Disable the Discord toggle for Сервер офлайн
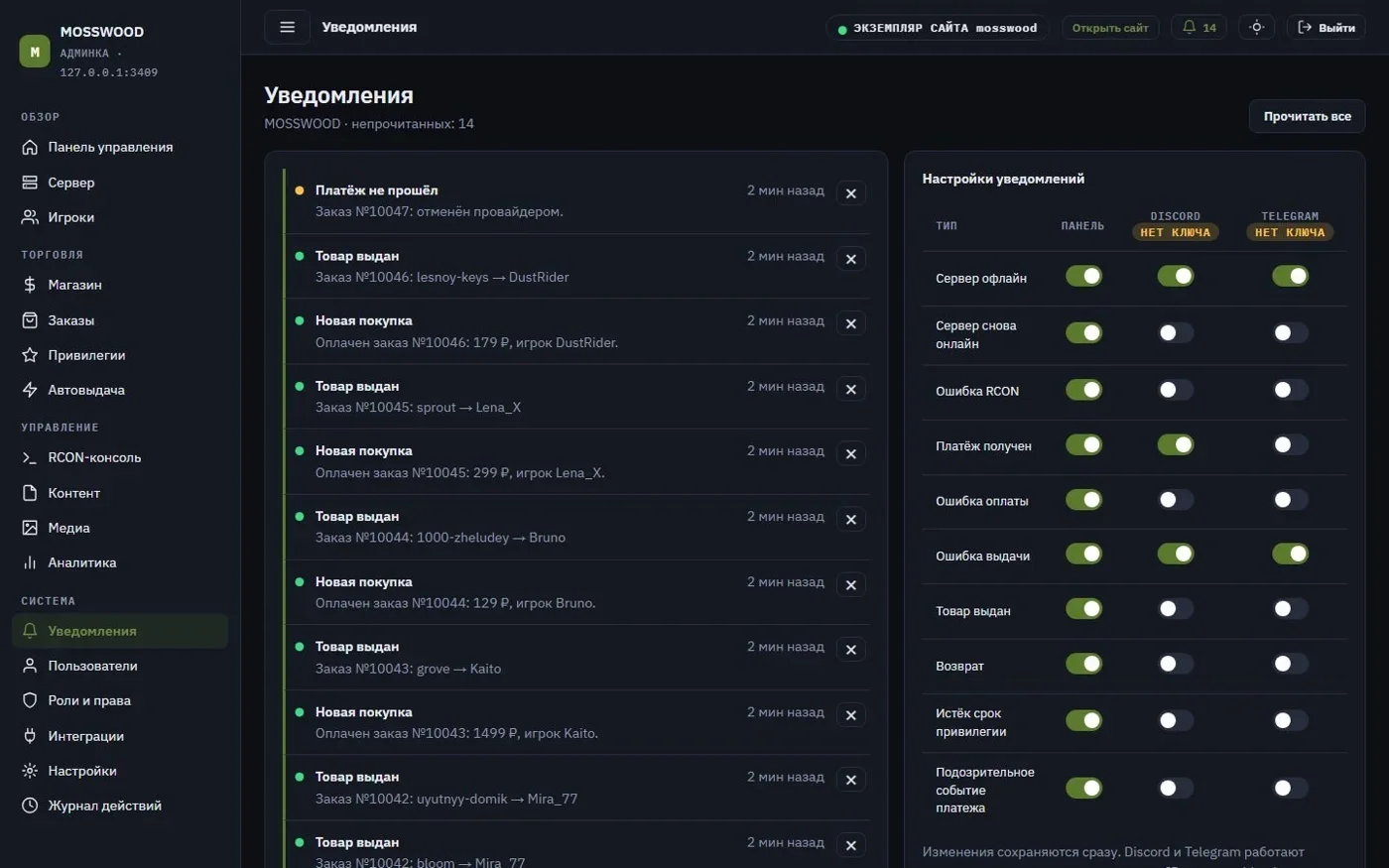1389x868 pixels. point(1176,276)
